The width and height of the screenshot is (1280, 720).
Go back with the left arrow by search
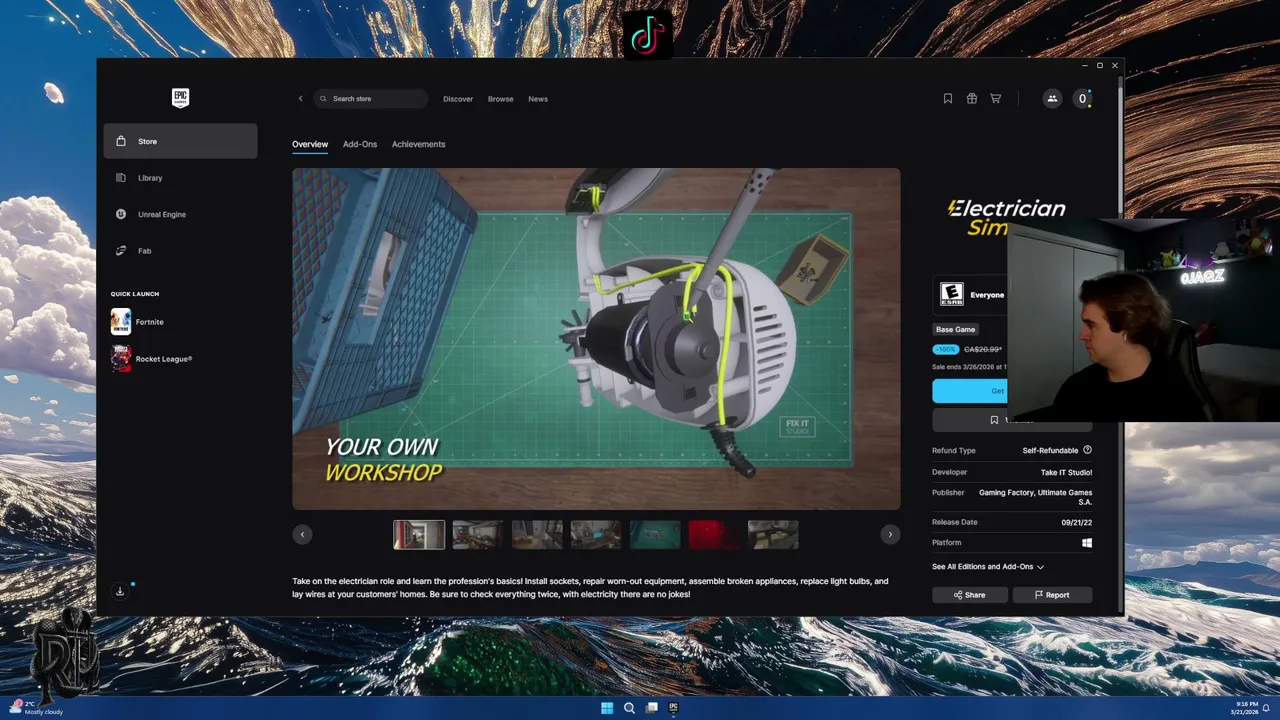[300, 99]
